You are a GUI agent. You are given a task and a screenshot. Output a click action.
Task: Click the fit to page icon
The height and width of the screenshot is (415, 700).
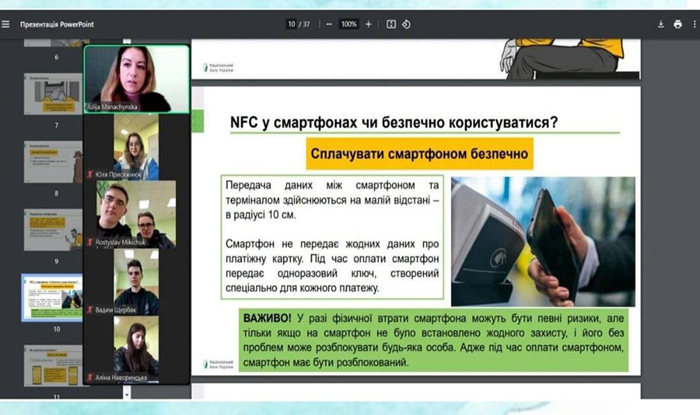click(391, 23)
